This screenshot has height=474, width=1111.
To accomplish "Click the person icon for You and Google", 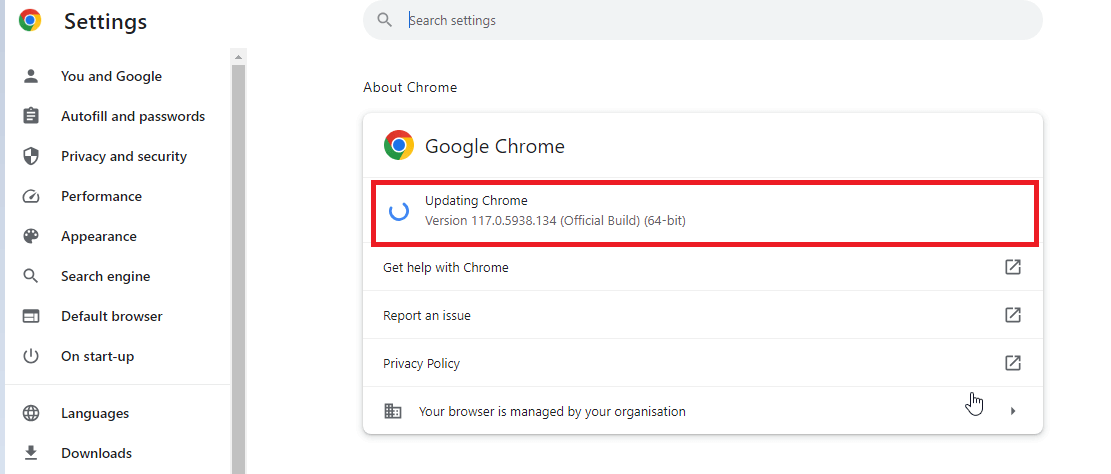I will (x=30, y=77).
